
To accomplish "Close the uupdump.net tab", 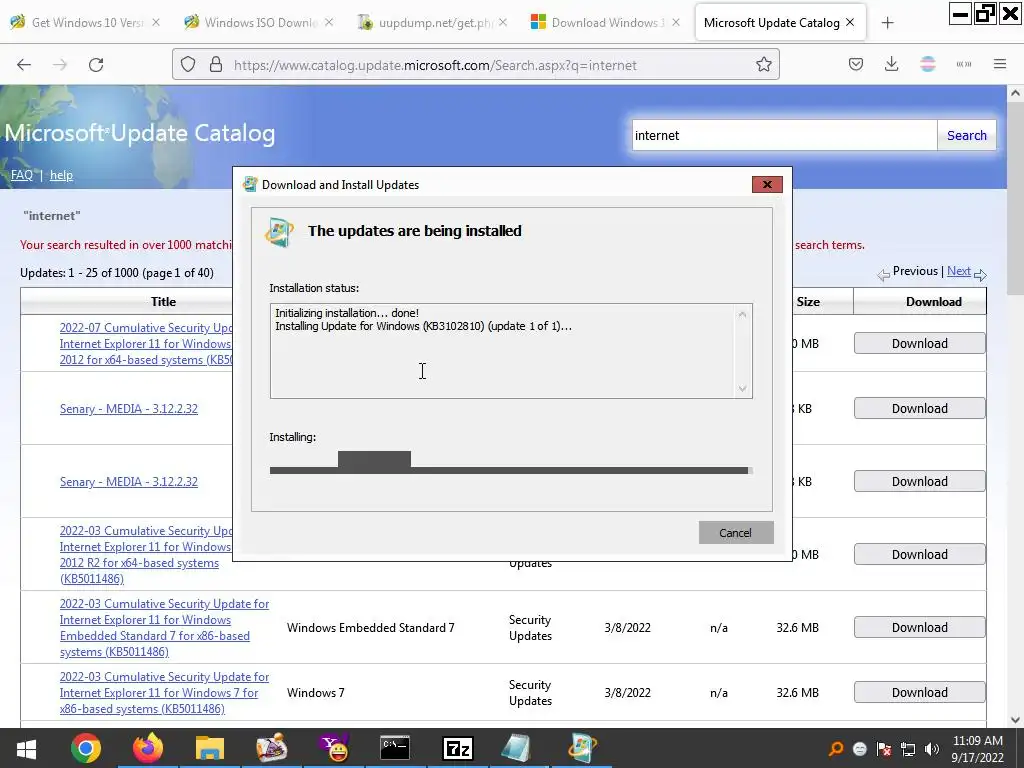I will 503,22.
